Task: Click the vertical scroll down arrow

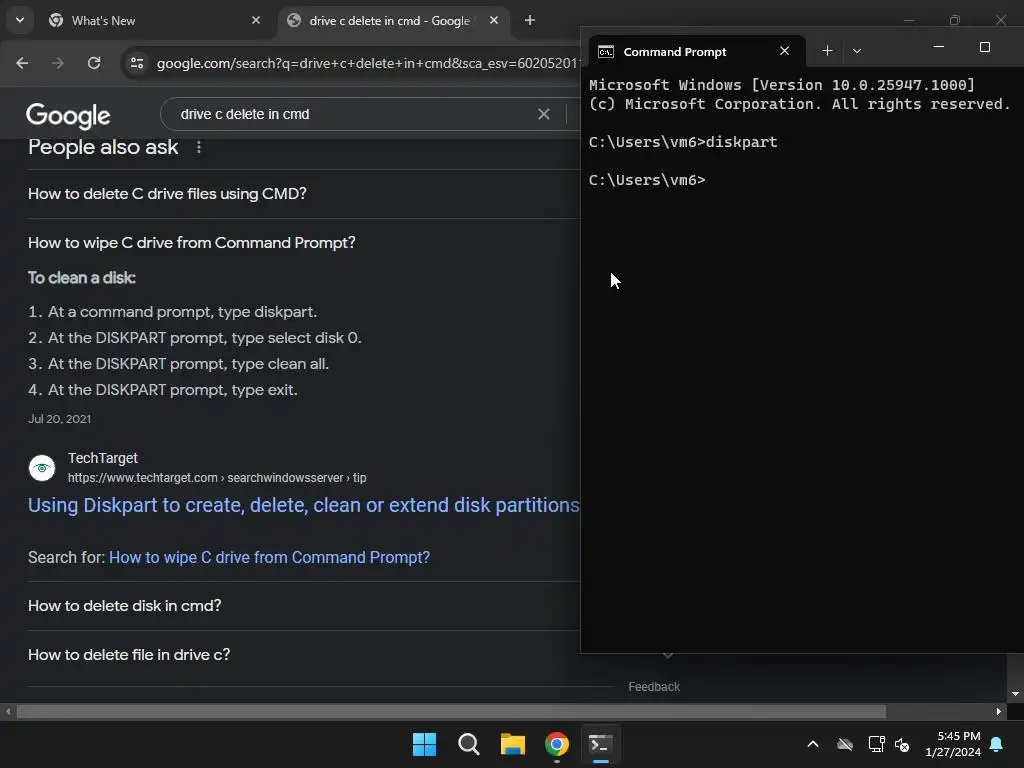Action: pos(1015,694)
